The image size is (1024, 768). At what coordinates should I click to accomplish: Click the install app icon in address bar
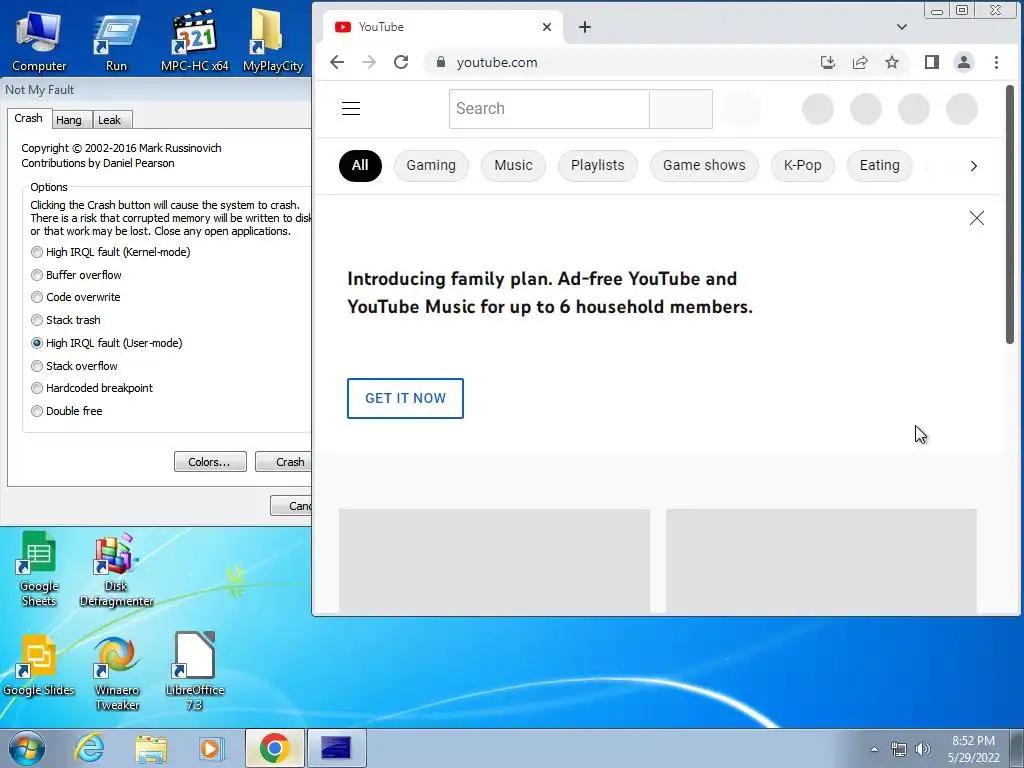point(827,62)
